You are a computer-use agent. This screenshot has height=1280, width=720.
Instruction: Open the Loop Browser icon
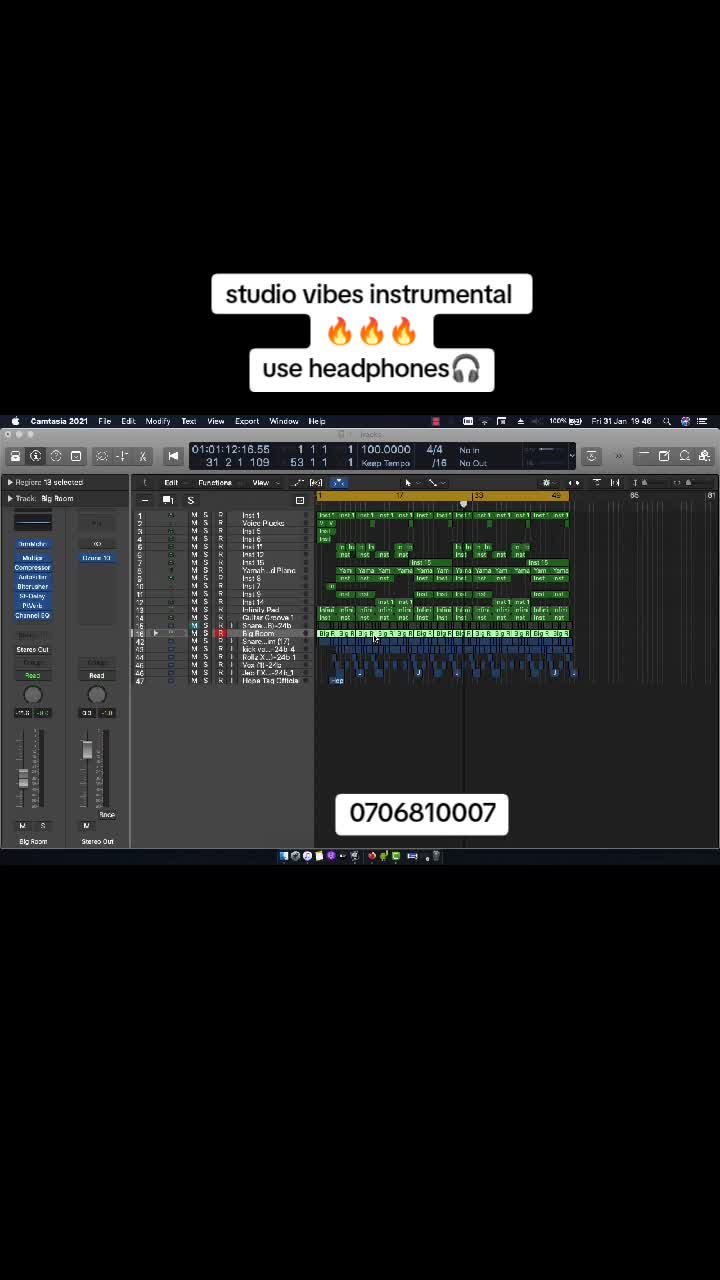[685, 456]
